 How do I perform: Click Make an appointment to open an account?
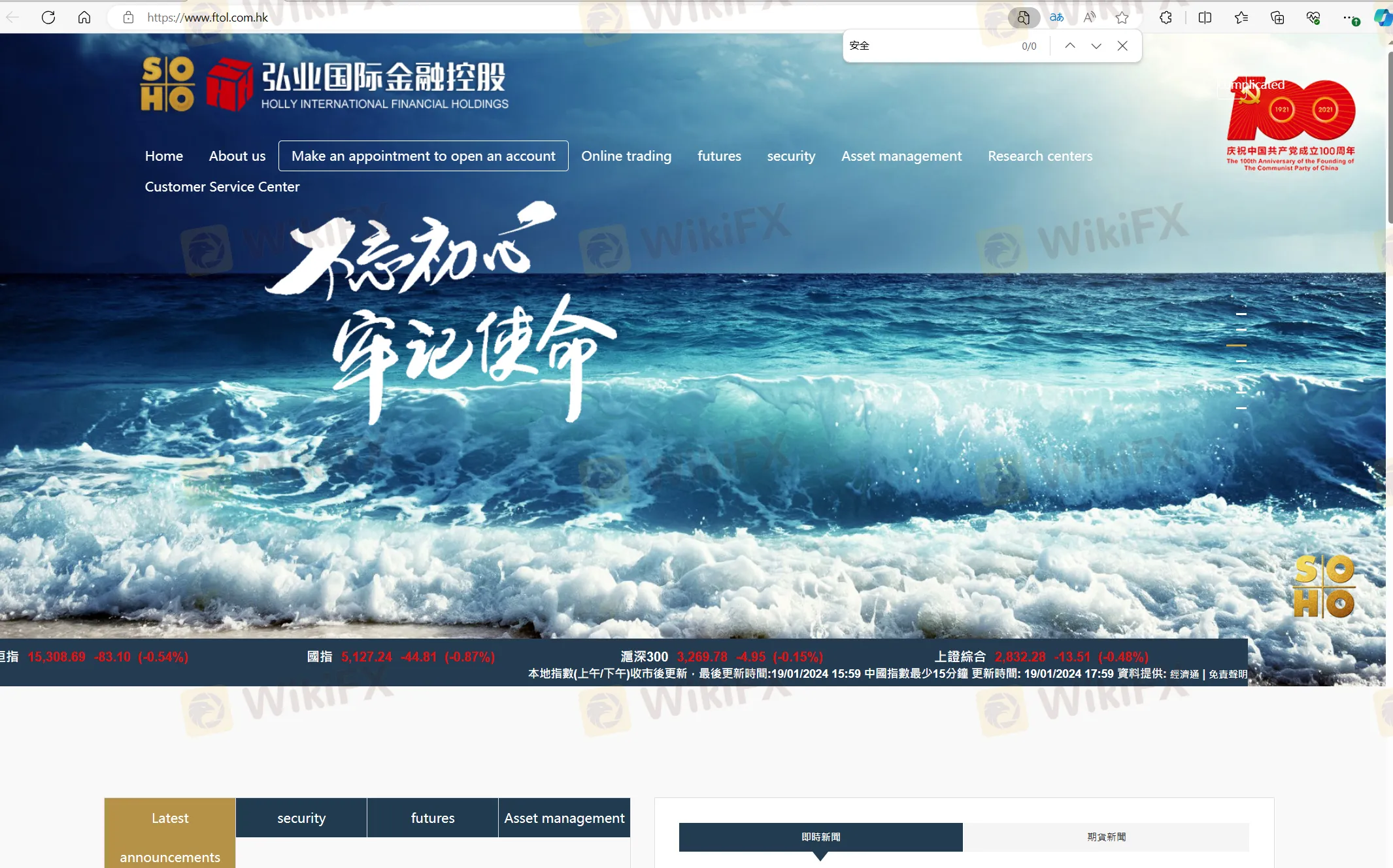coord(422,156)
